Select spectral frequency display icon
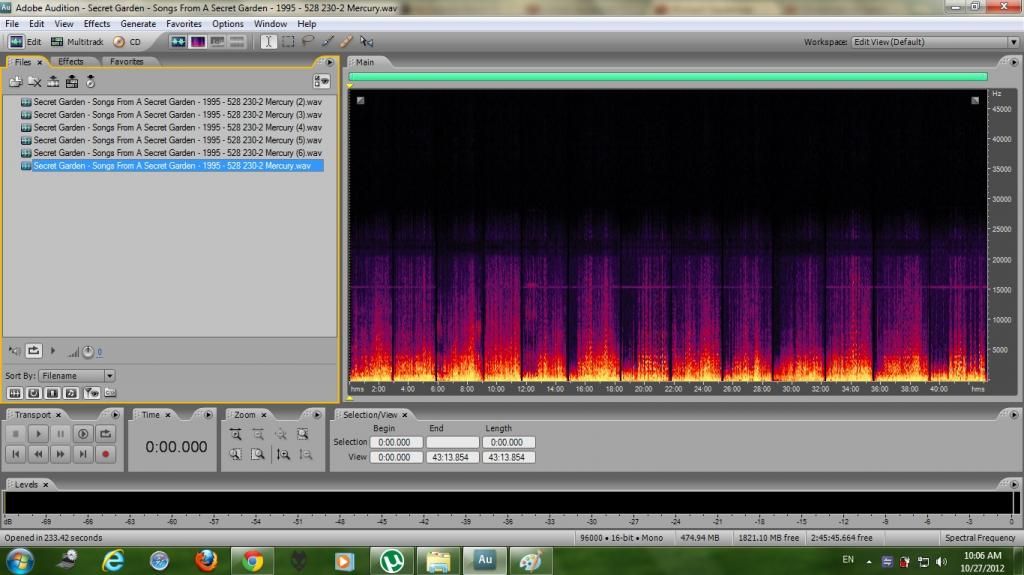The width and height of the screenshot is (1024, 575). 197,42
